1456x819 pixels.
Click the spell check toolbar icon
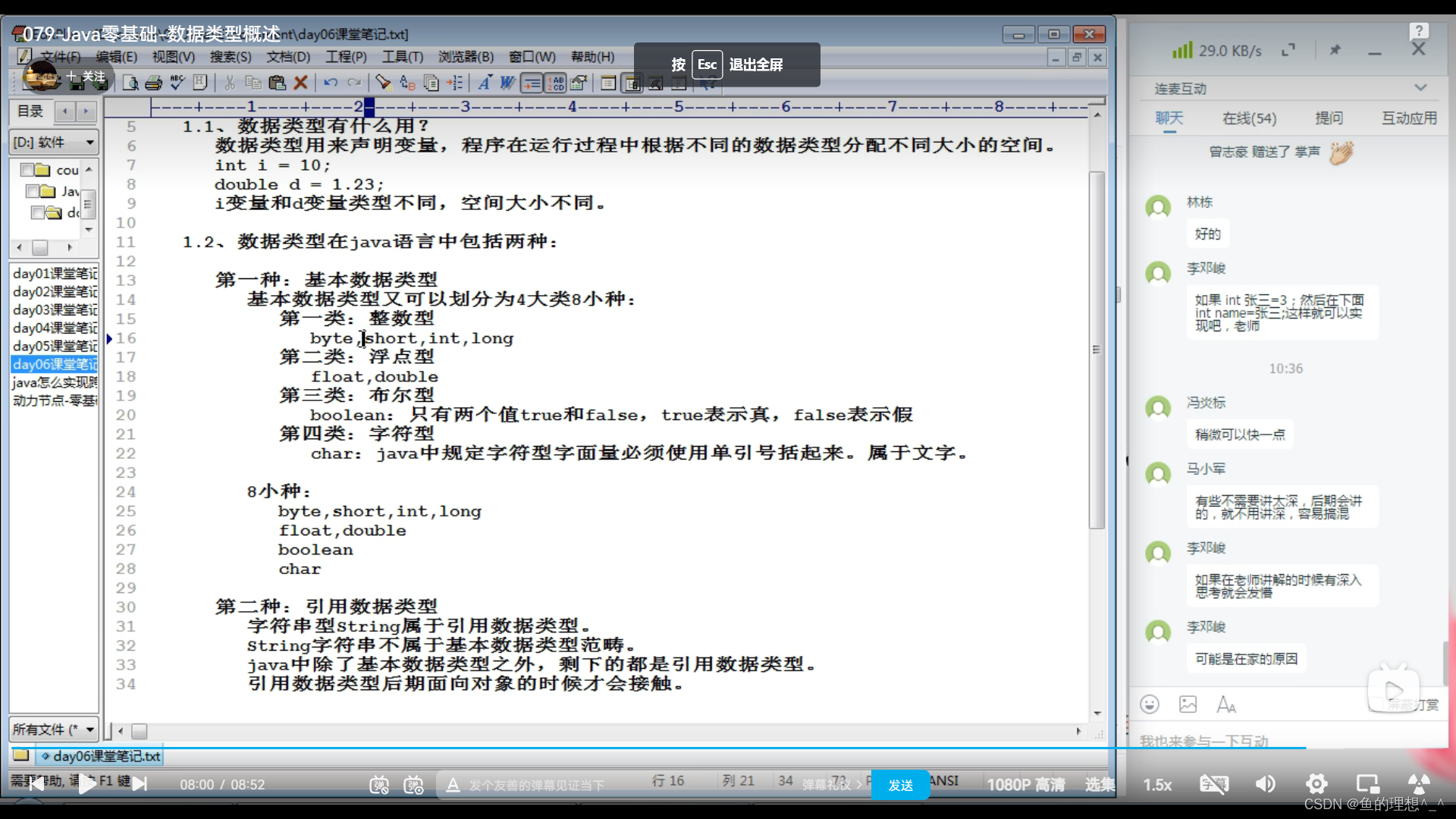tap(177, 82)
